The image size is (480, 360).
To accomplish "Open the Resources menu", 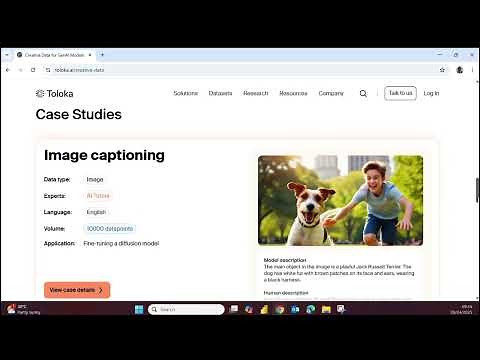I will (293, 93).
